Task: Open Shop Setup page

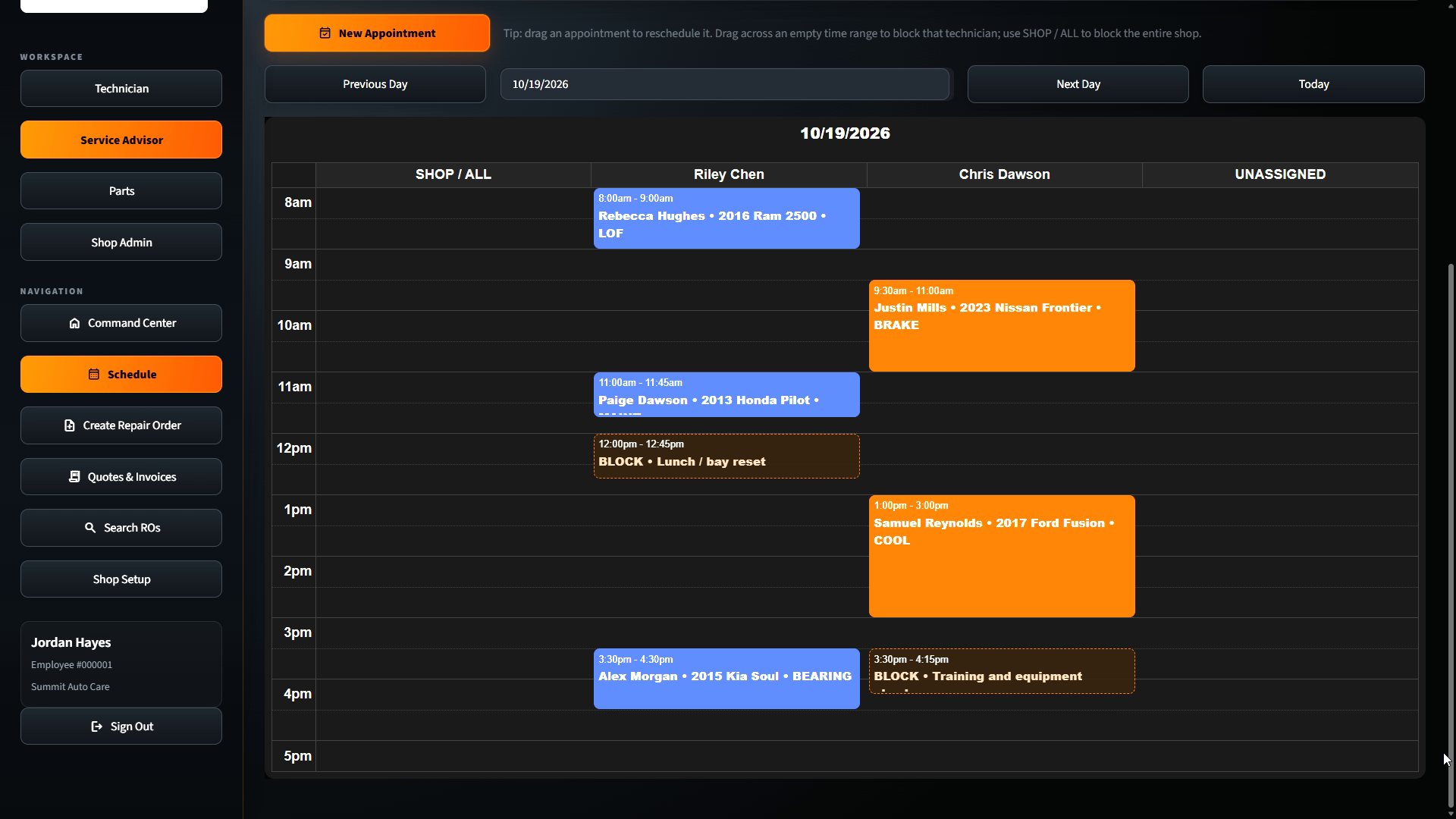Action: 121,579
